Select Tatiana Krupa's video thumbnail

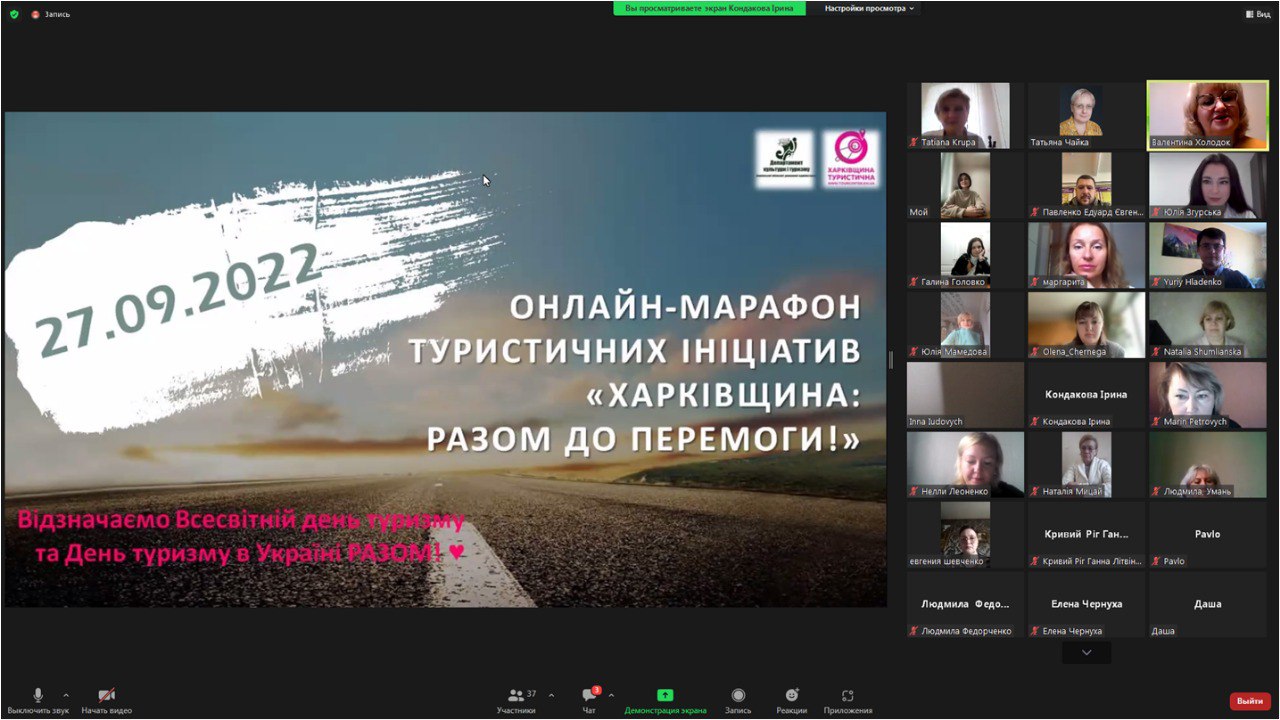pyautogui.click(x=965, y=115)
